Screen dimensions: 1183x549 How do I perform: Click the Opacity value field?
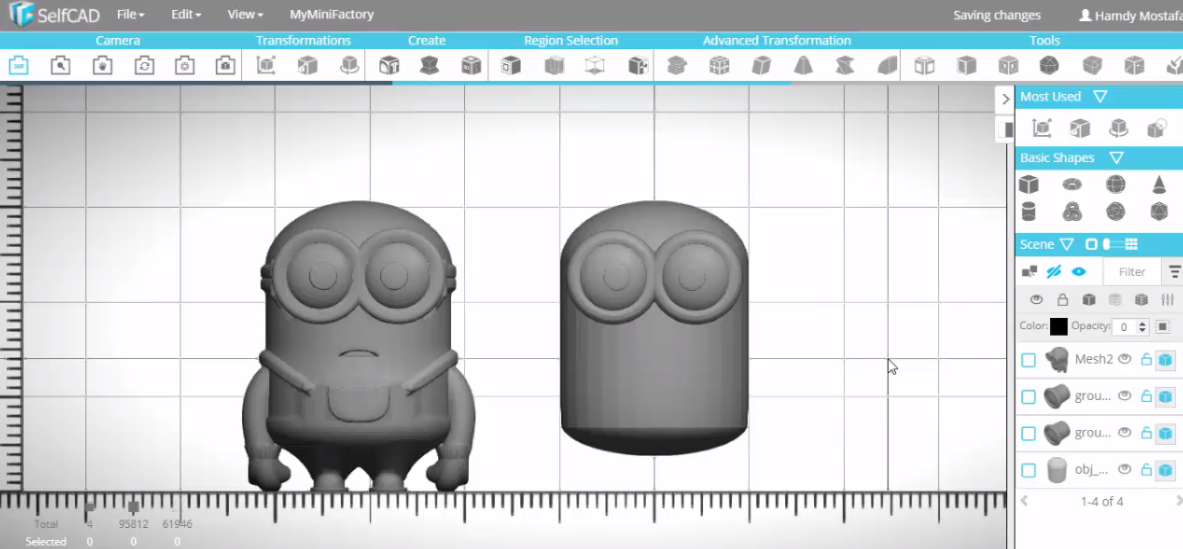[1125, 327]
